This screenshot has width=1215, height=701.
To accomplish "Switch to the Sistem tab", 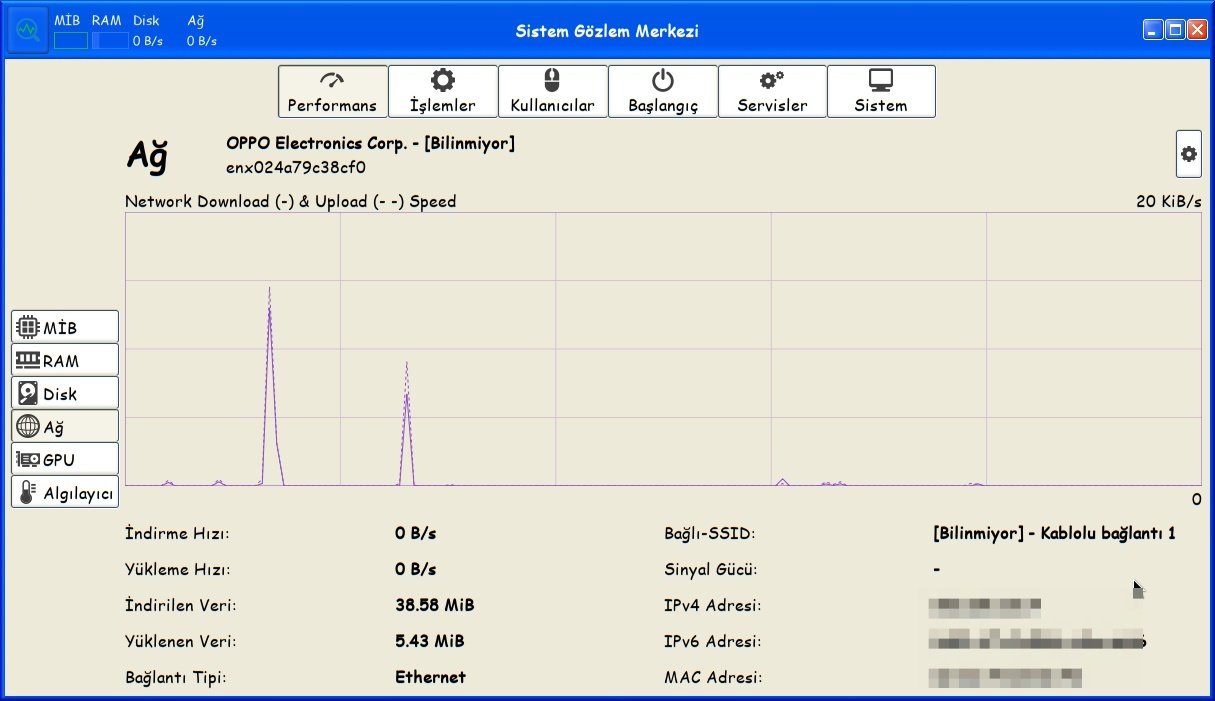I will point(881,92).
